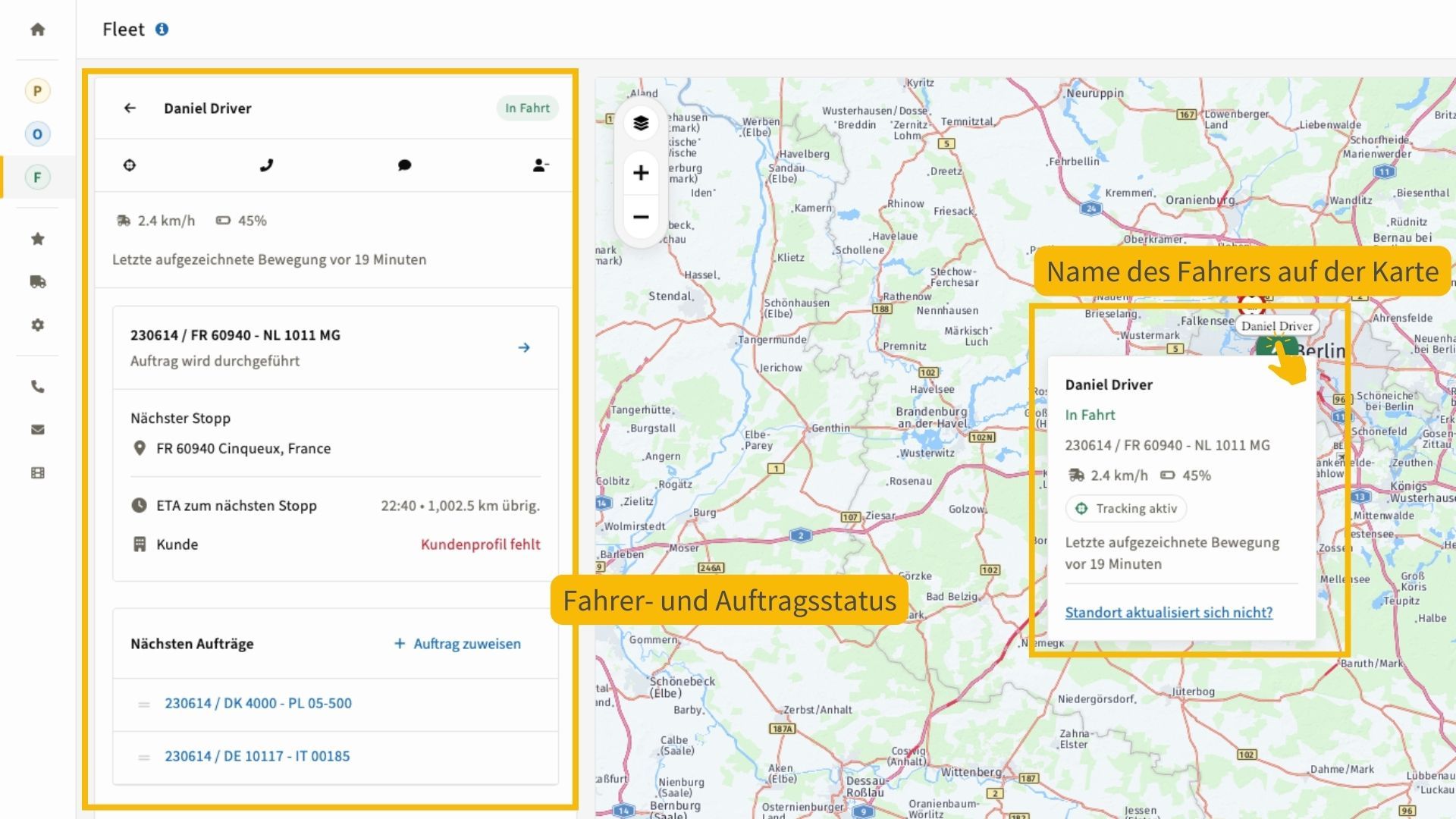This screenshot has width=1456, height=819.
Task: Click the back arrow next to Daniel Driver
Action: pos(130,108)
